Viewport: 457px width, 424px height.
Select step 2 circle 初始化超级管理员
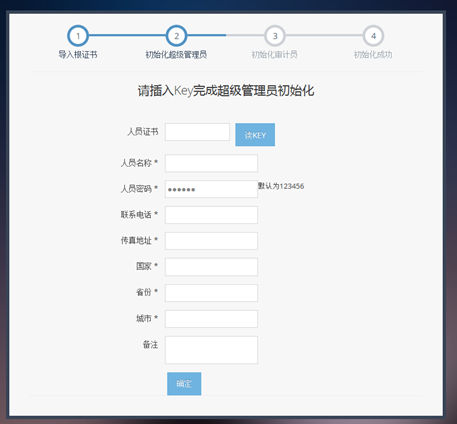click(x=176, y=36)
